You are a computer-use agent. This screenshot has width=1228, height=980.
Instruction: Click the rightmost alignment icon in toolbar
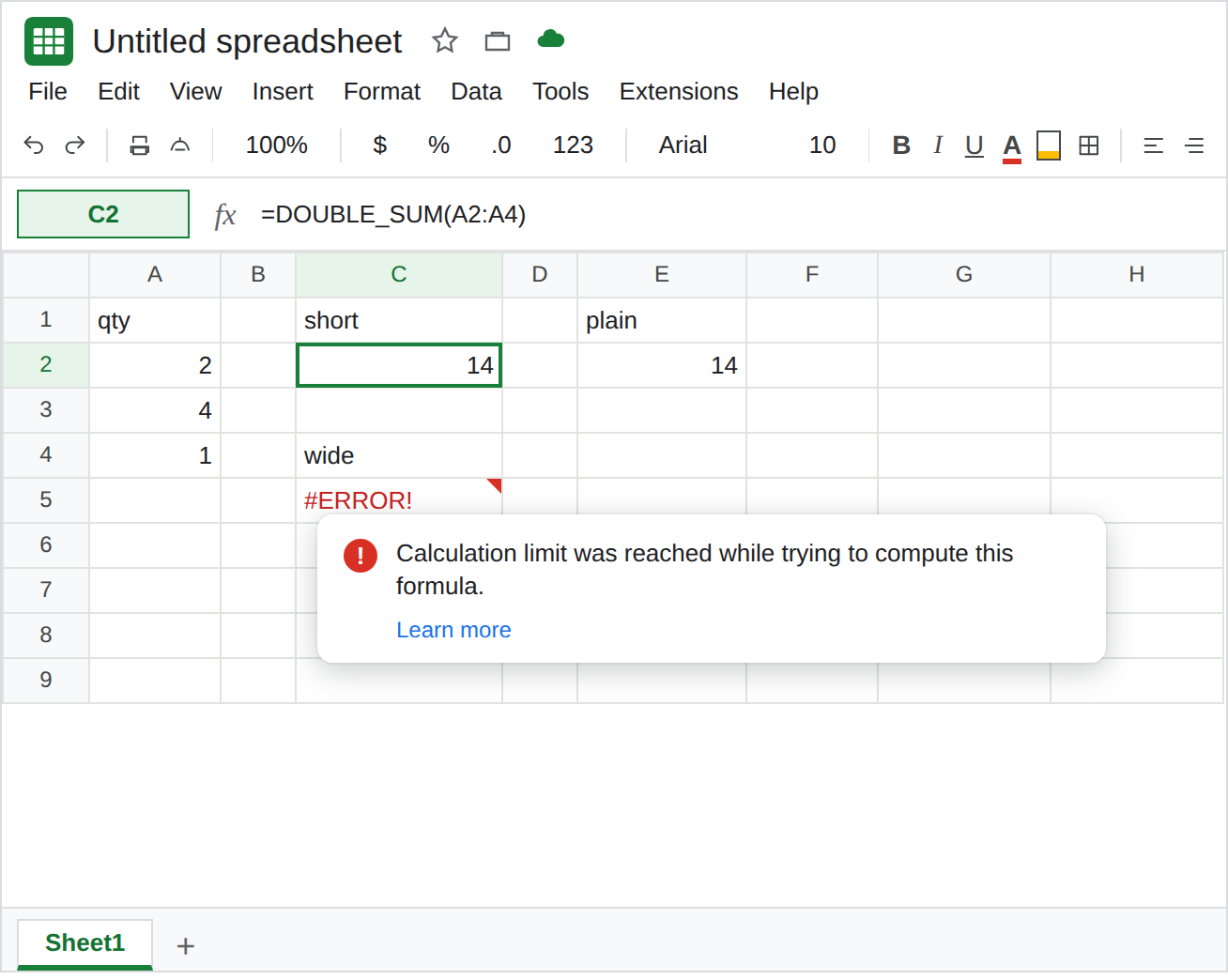(x=1194, y=145)
